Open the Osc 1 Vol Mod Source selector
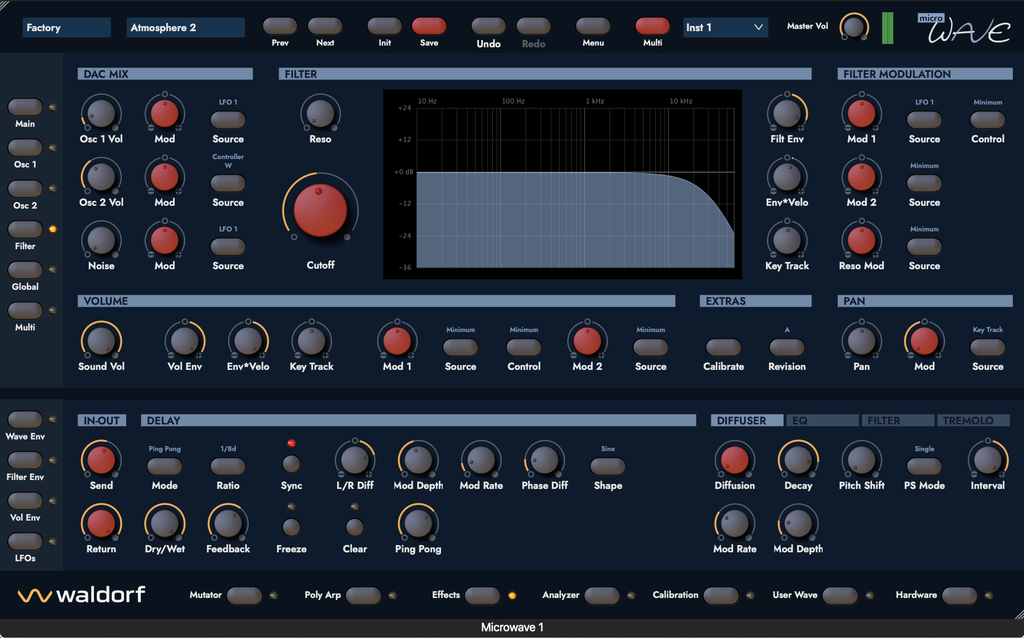The height and width of the screenshot is (638, 1024). pos(228,120)
